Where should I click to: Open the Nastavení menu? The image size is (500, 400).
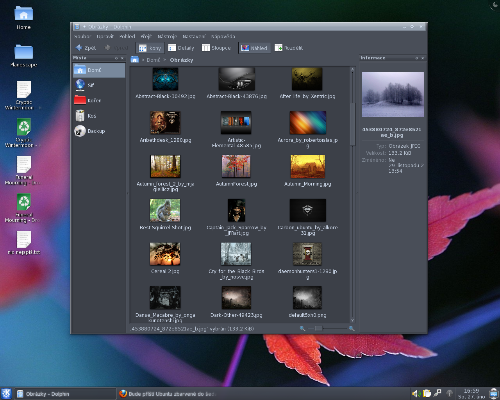click(x=194, y=36)
